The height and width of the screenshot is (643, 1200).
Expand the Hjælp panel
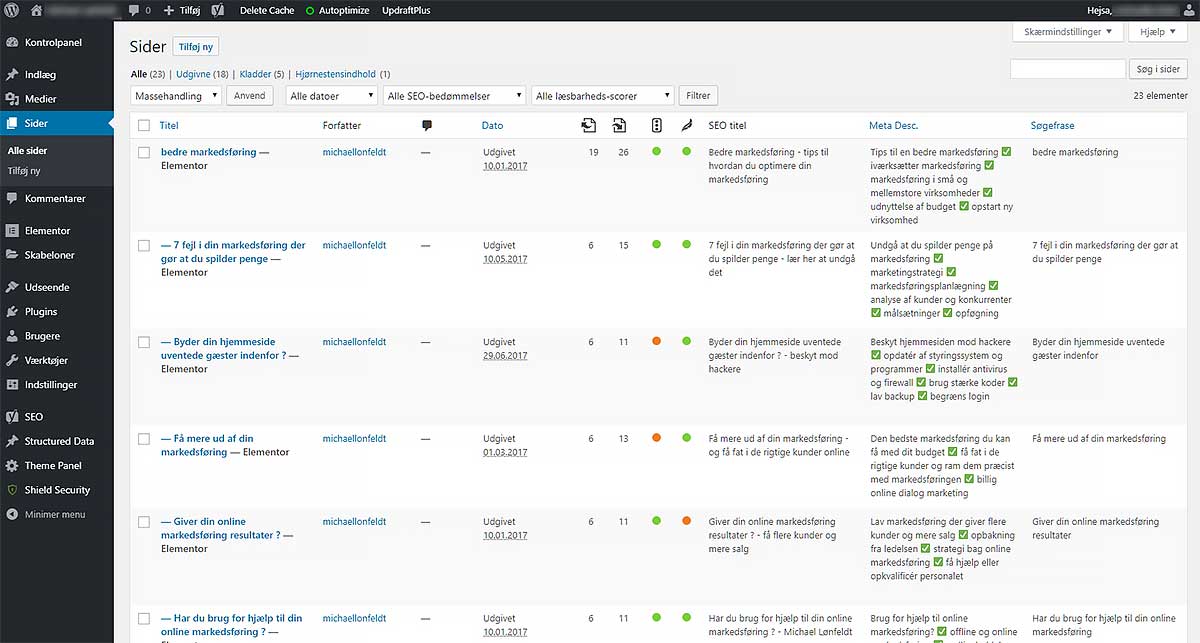(x=1158, y=32)
